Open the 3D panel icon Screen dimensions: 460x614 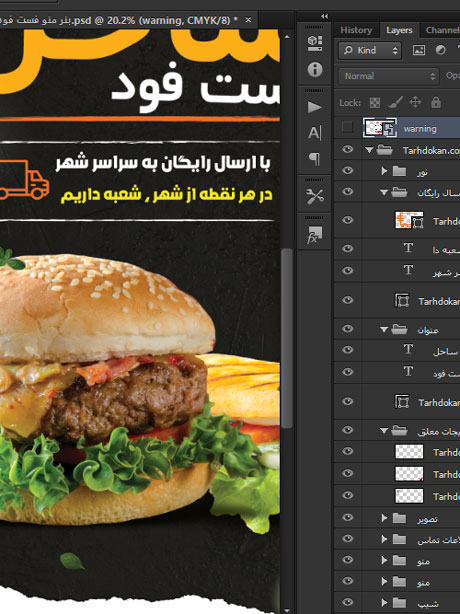tap(315, 43)
